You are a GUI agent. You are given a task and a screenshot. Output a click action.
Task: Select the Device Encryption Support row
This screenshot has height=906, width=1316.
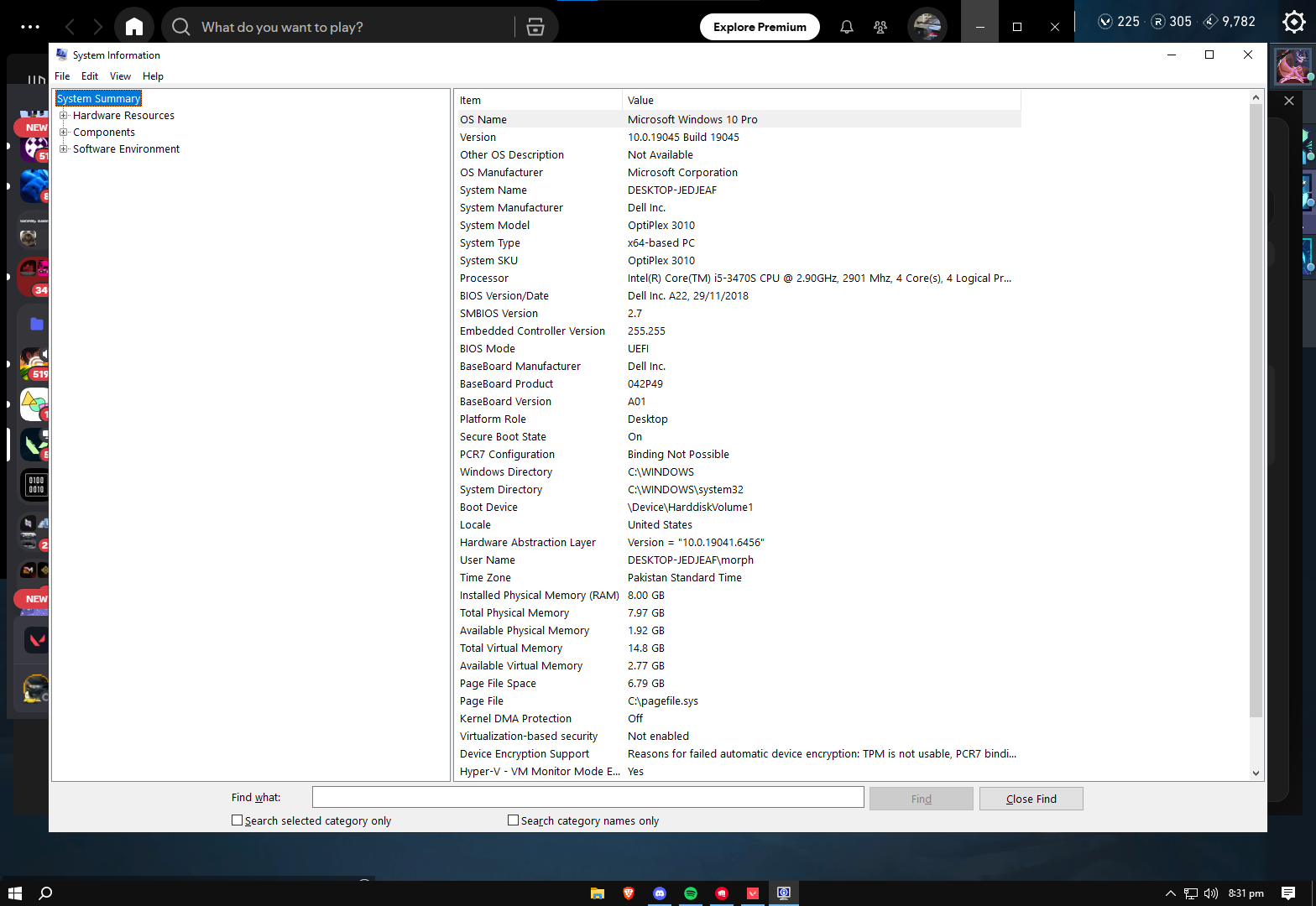(x=738, y=754)
